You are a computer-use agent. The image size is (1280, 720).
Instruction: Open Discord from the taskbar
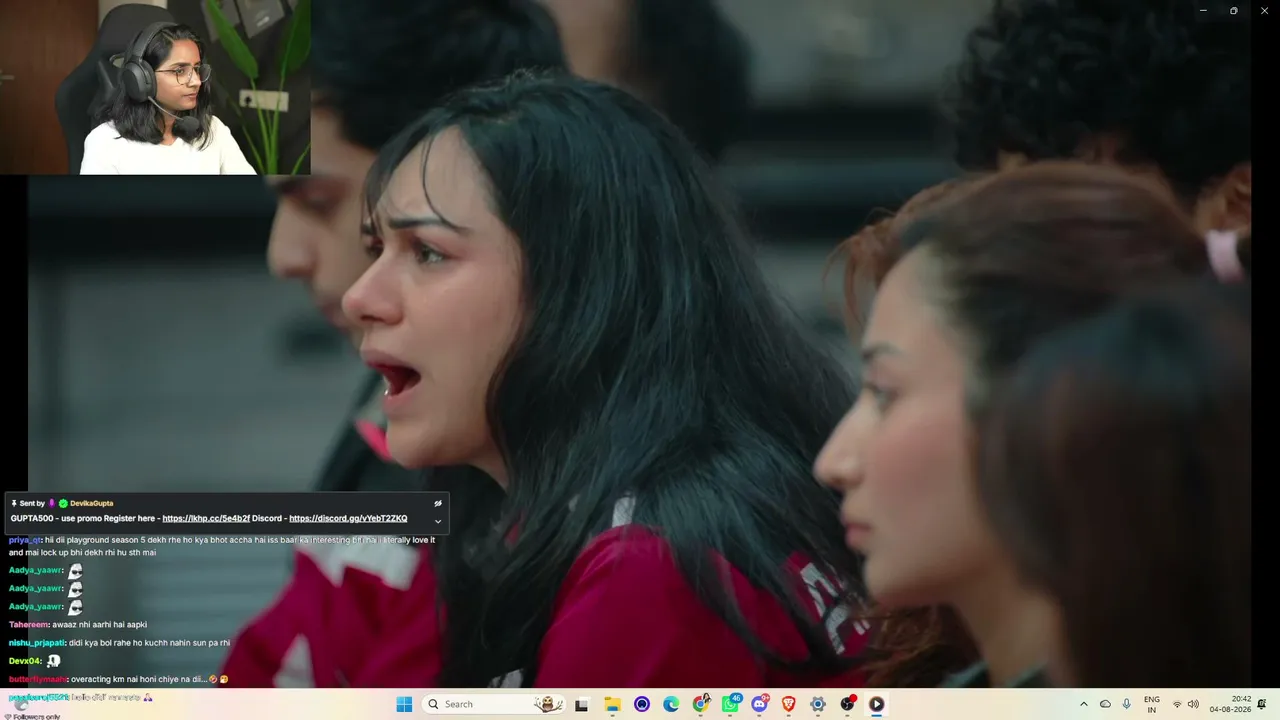tap(759, 704)
